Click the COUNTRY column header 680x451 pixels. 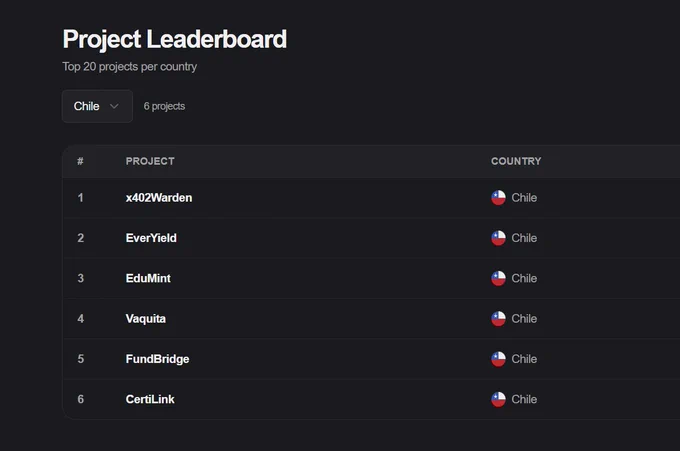(516, 161)
